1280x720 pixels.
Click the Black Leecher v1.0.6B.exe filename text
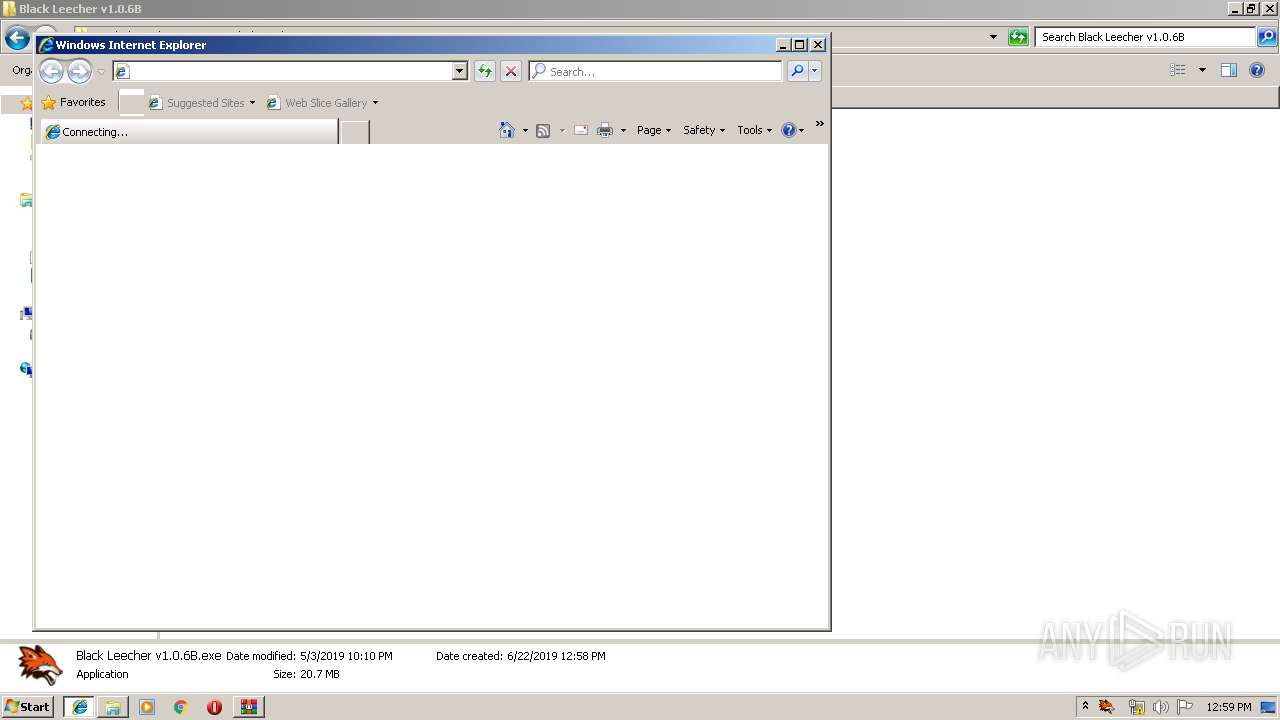(149, 656)
